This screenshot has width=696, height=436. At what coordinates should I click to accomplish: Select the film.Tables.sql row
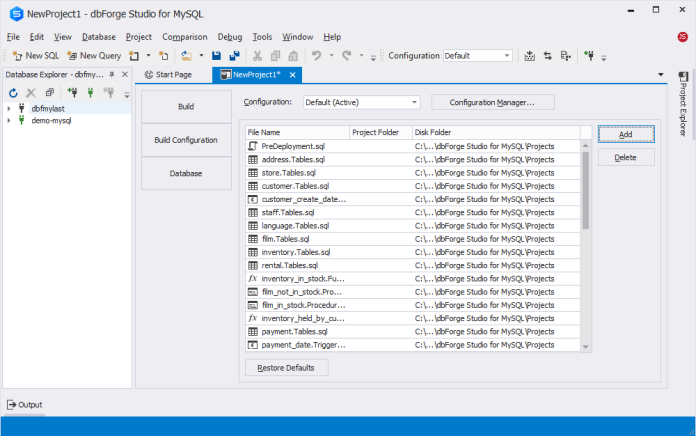click(413, 239)
